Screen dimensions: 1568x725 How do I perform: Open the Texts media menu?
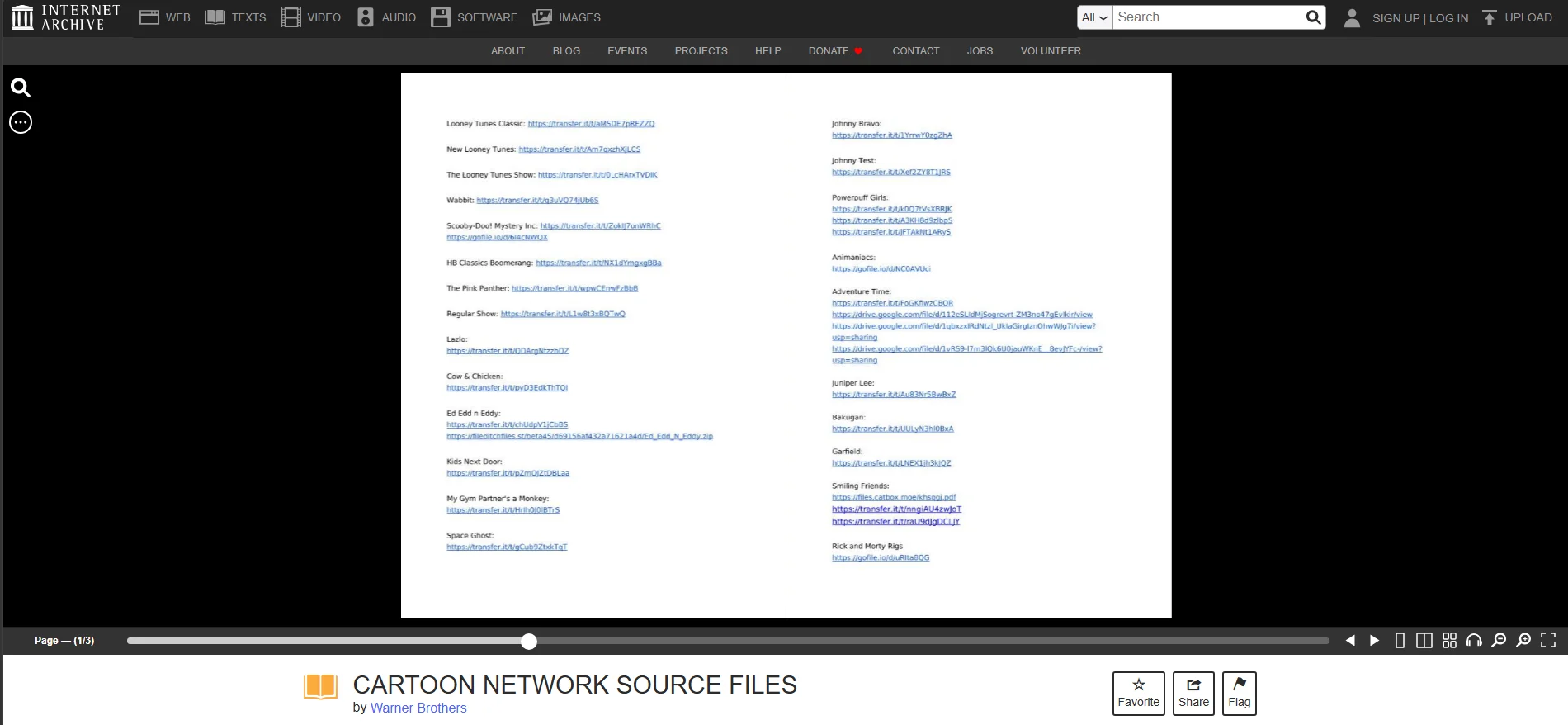click(x=236, y=17)
